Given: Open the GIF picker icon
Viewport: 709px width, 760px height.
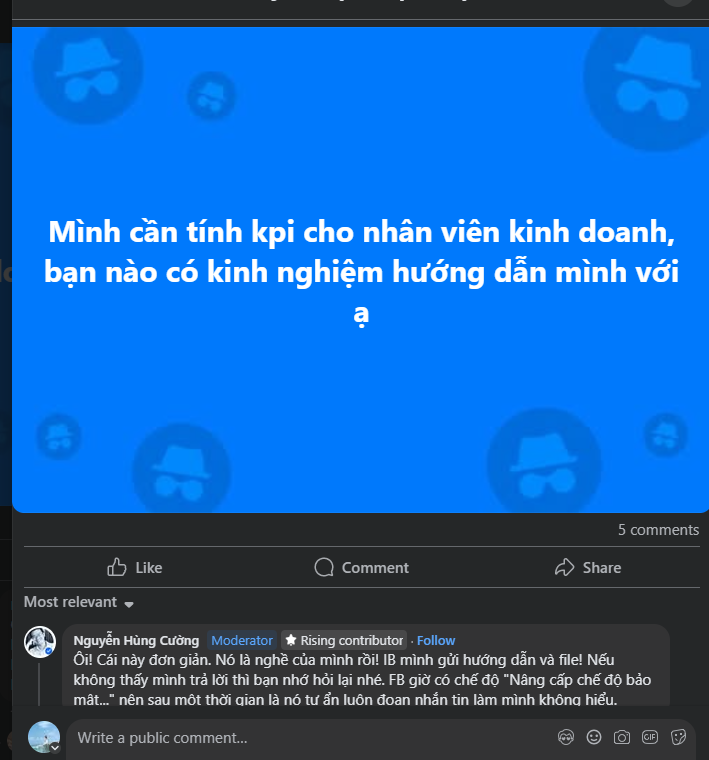Looking at the screenshot, I should [650, 737].
